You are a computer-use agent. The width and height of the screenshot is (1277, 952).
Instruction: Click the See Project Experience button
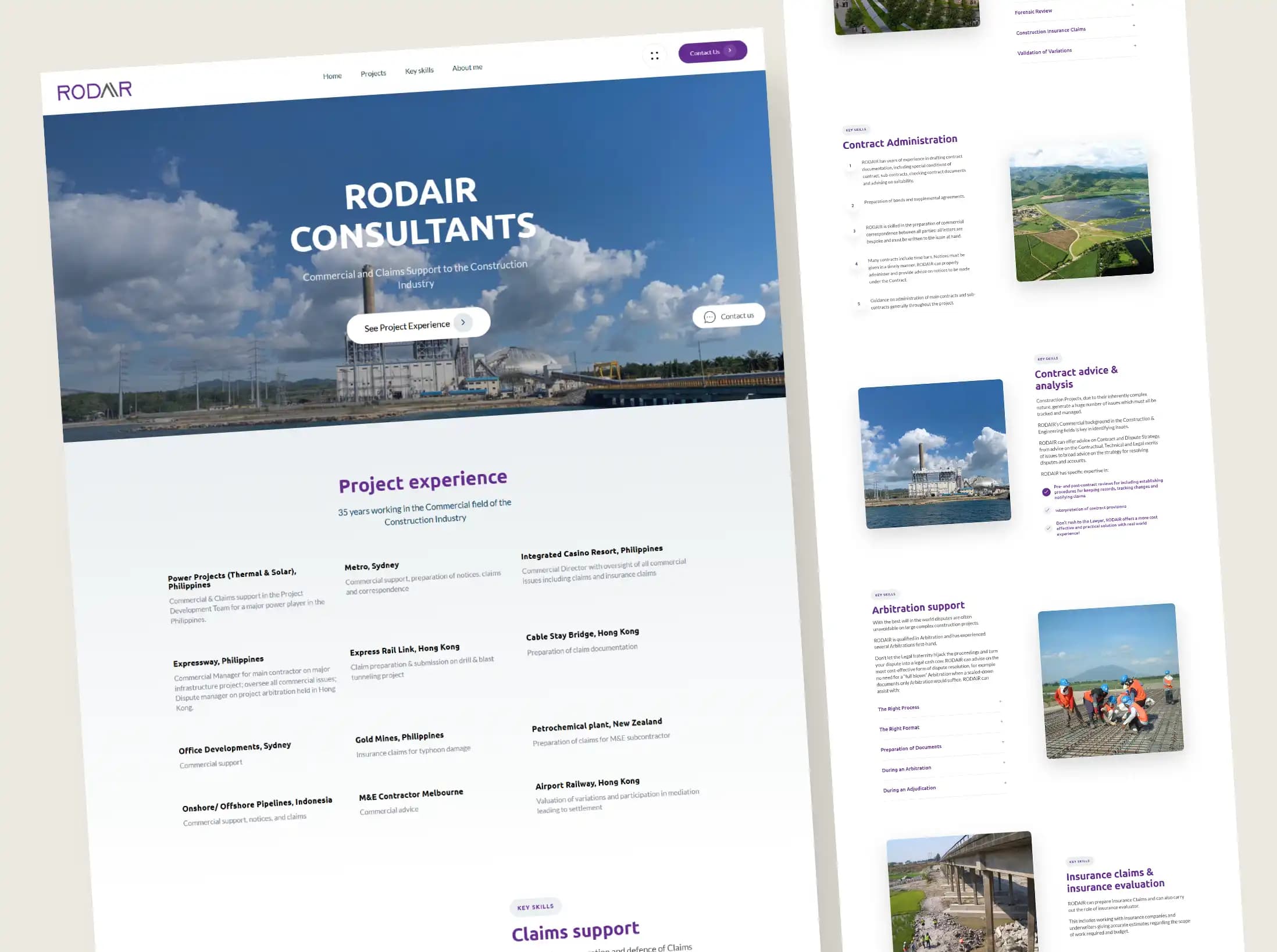point(407,326)
